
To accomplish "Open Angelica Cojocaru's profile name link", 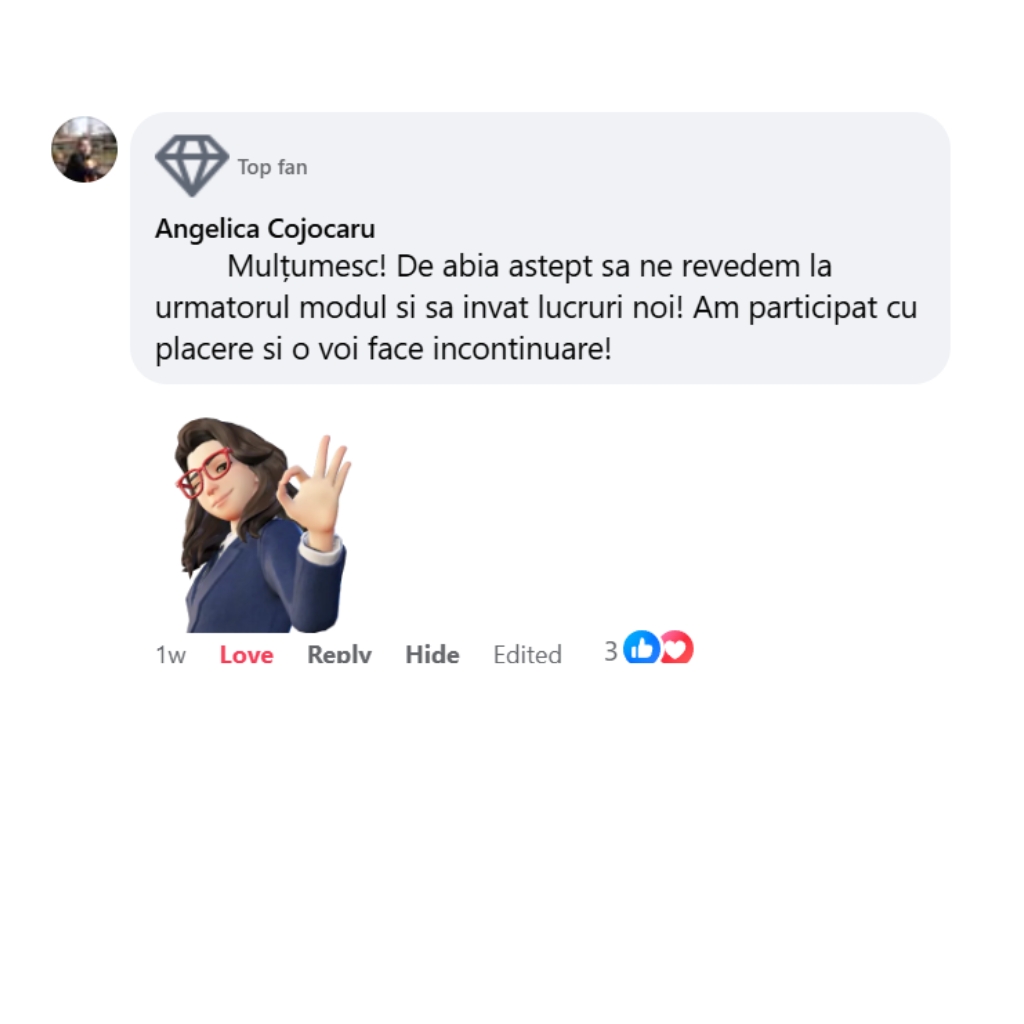I will (265, 229).
